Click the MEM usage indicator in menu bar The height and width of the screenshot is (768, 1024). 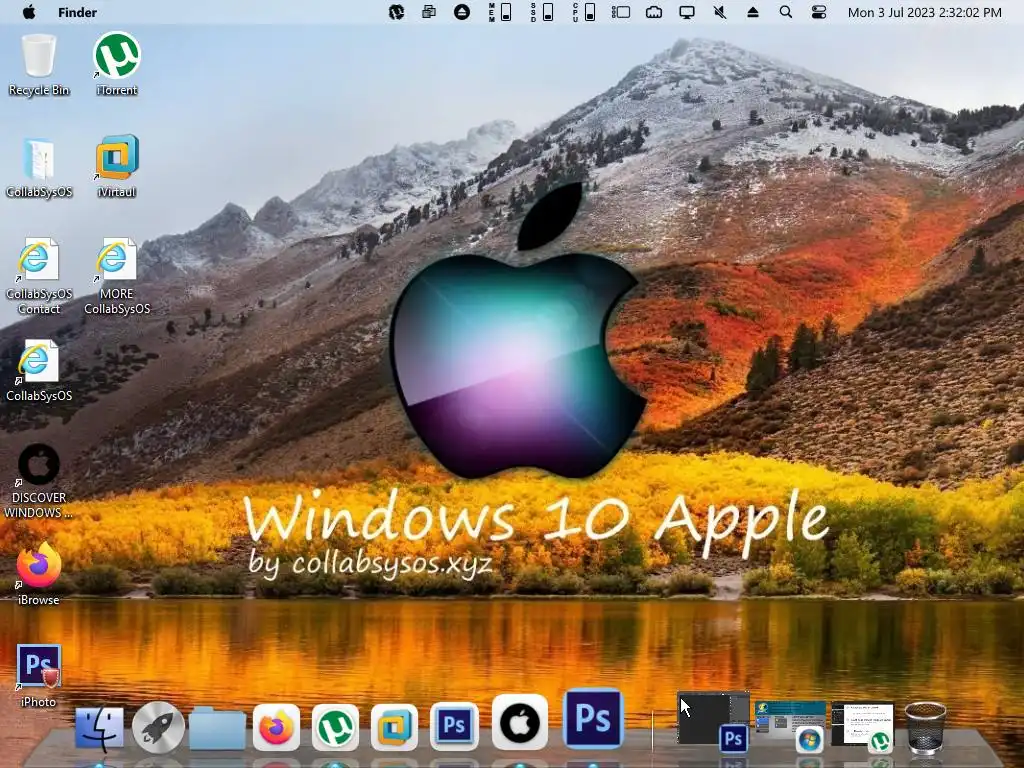click(x=500, y=12)
